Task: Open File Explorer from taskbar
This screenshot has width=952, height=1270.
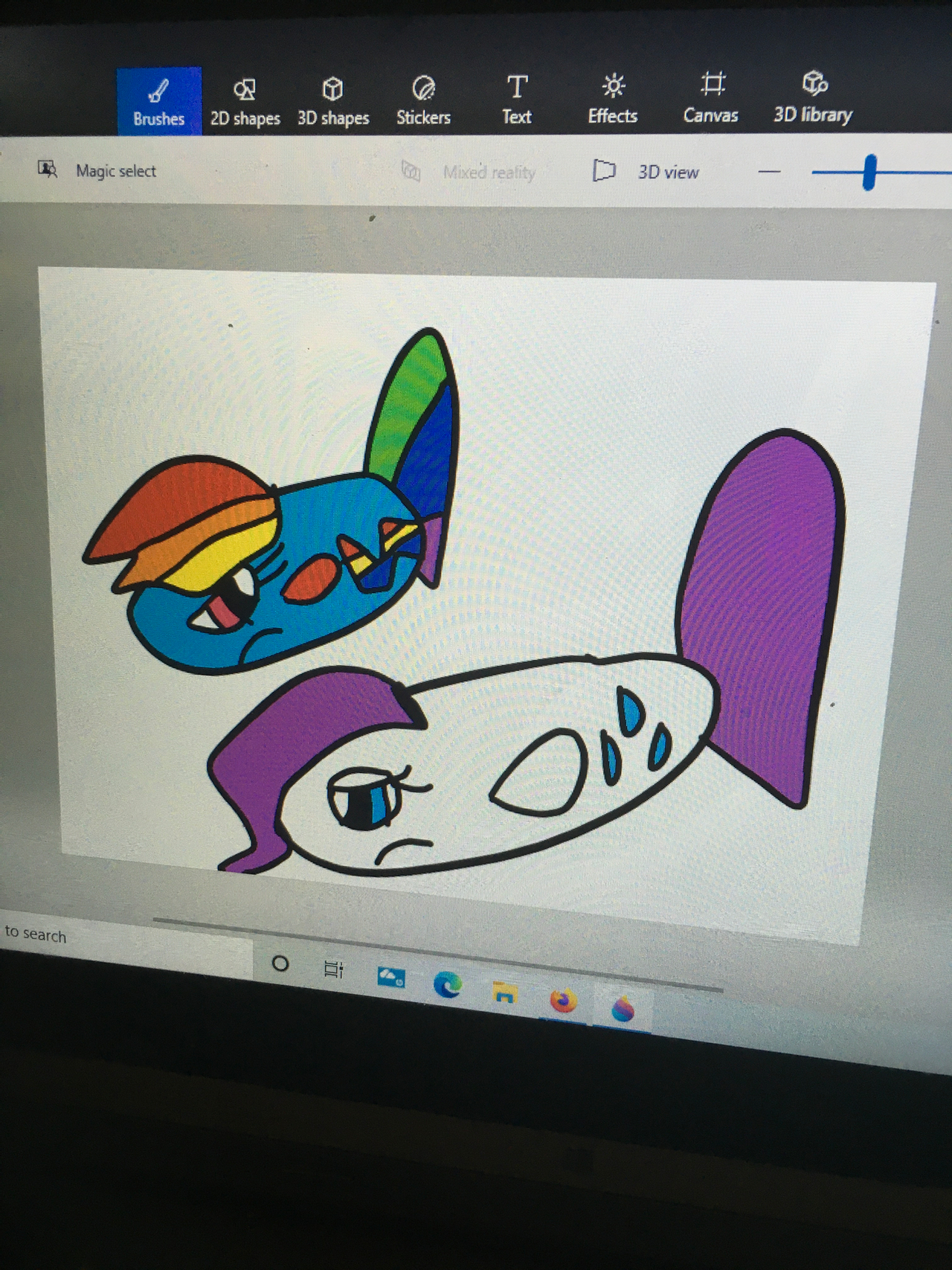Action: [x=505, y=992]
